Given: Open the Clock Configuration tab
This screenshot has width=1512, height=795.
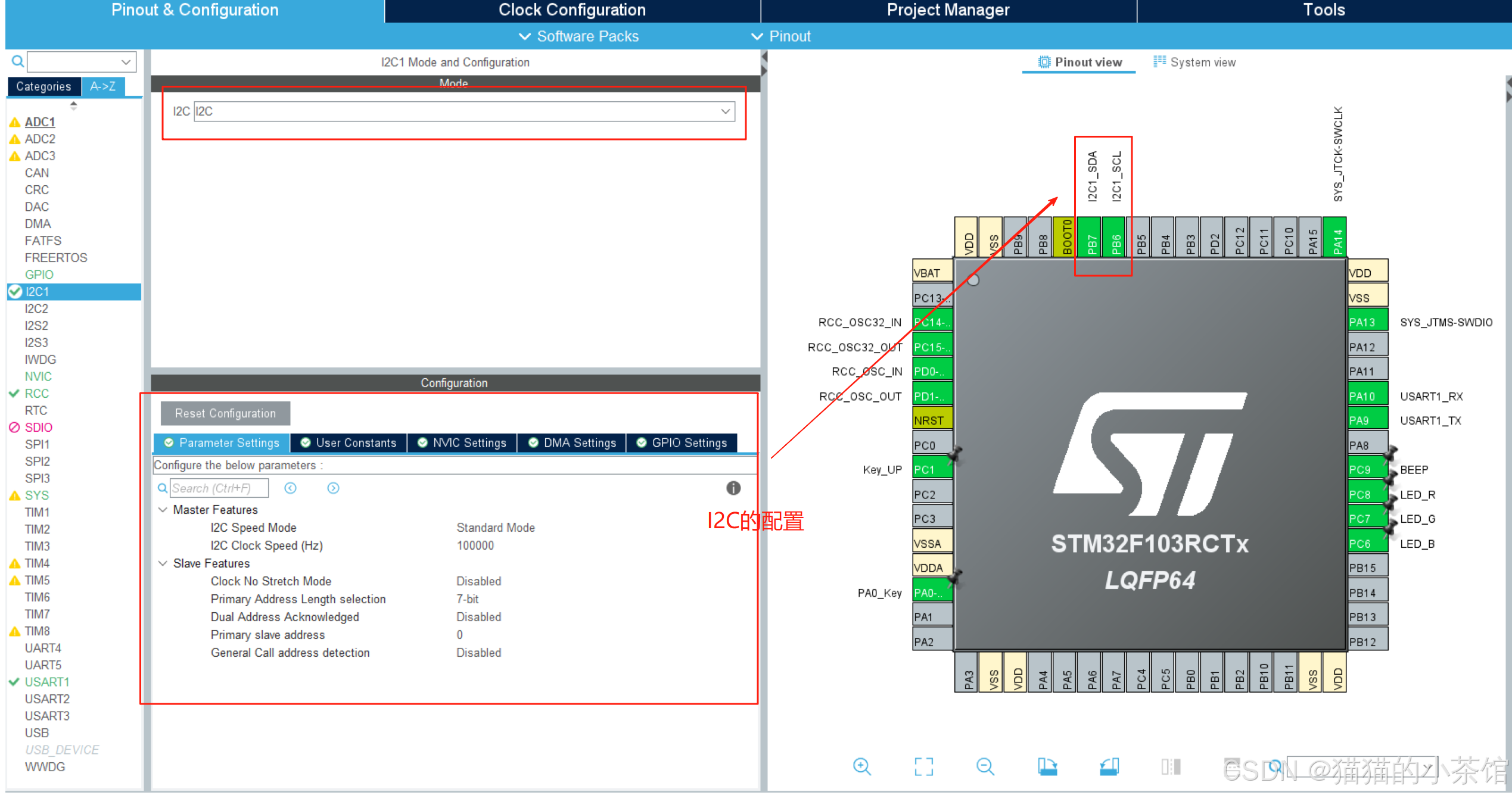Looking at the screenshot, I should coord(572,10).
